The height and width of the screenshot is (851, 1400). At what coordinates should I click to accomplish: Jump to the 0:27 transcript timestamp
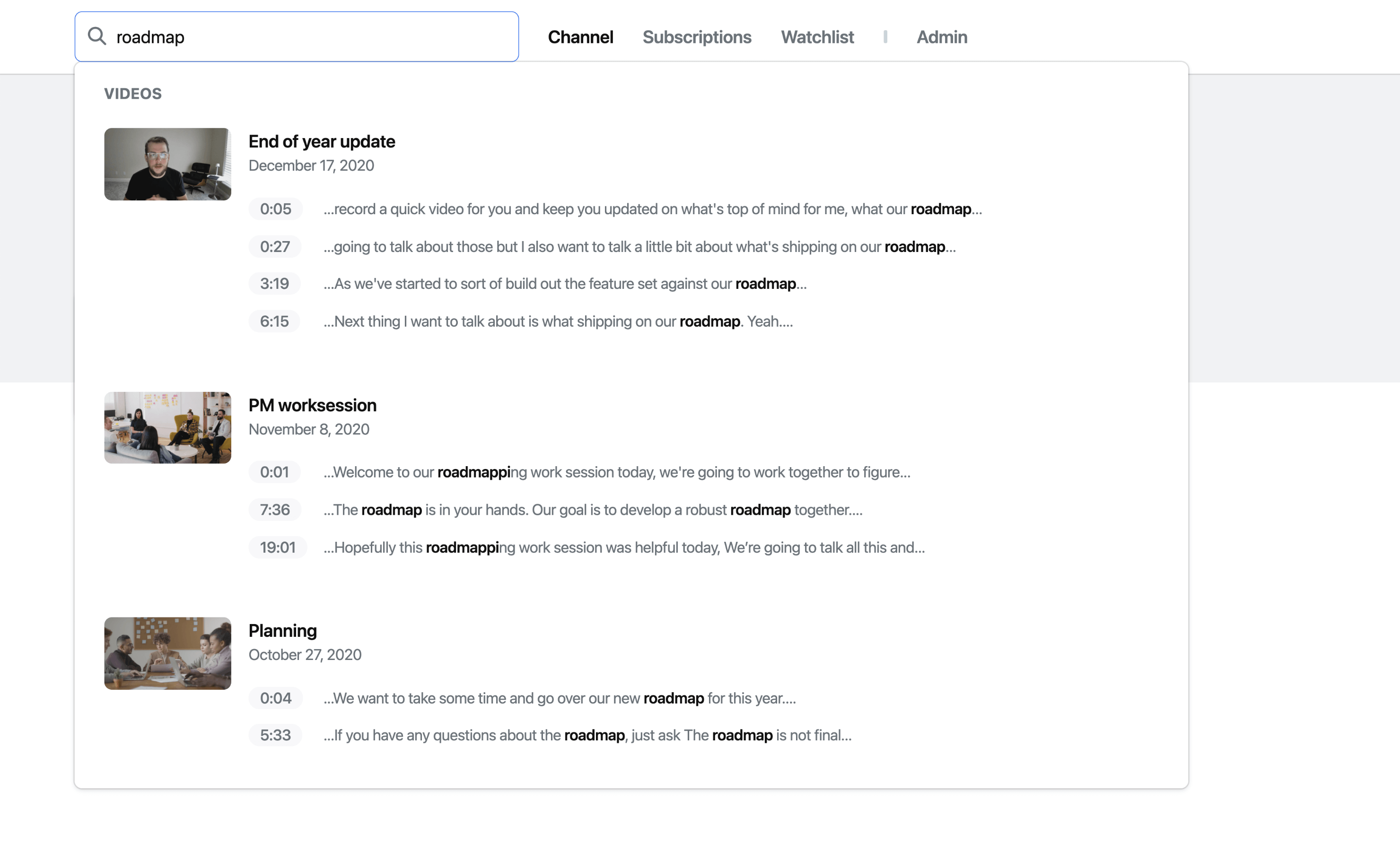(275, 246)
